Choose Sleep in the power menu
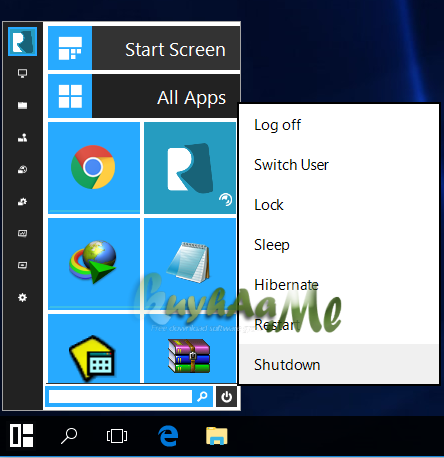The width and height of the screenshot is (444, 458). click(339, 245)
